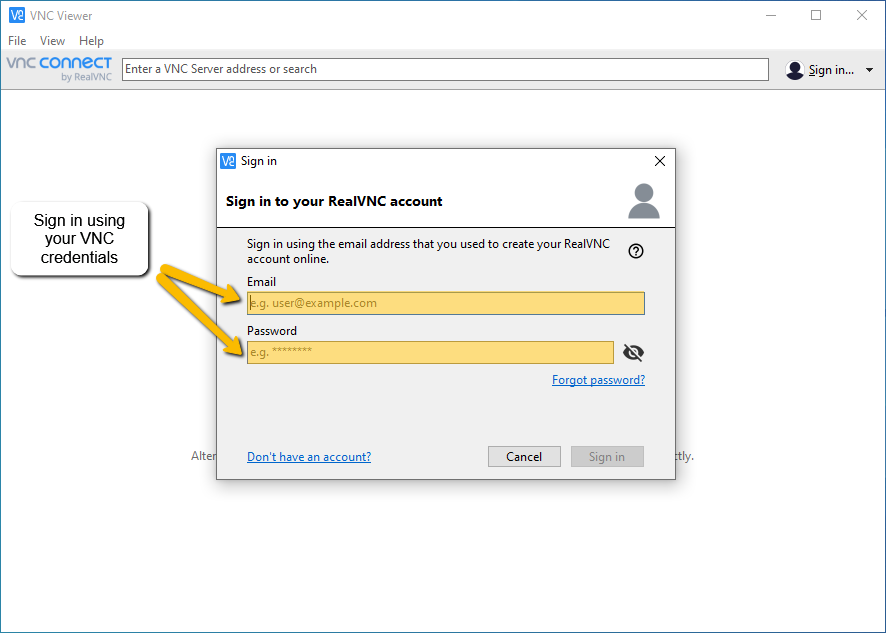The image size is (886, 633).
Task: Toggle password visibility eye icon
Action: coord(633,352)
